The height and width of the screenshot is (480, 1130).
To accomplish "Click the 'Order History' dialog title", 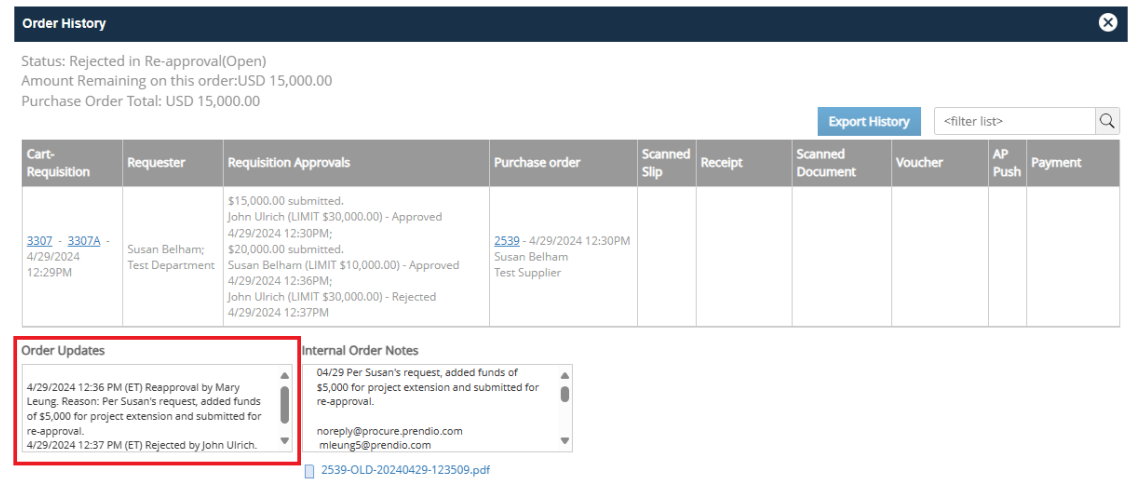I will coord(64,24).
